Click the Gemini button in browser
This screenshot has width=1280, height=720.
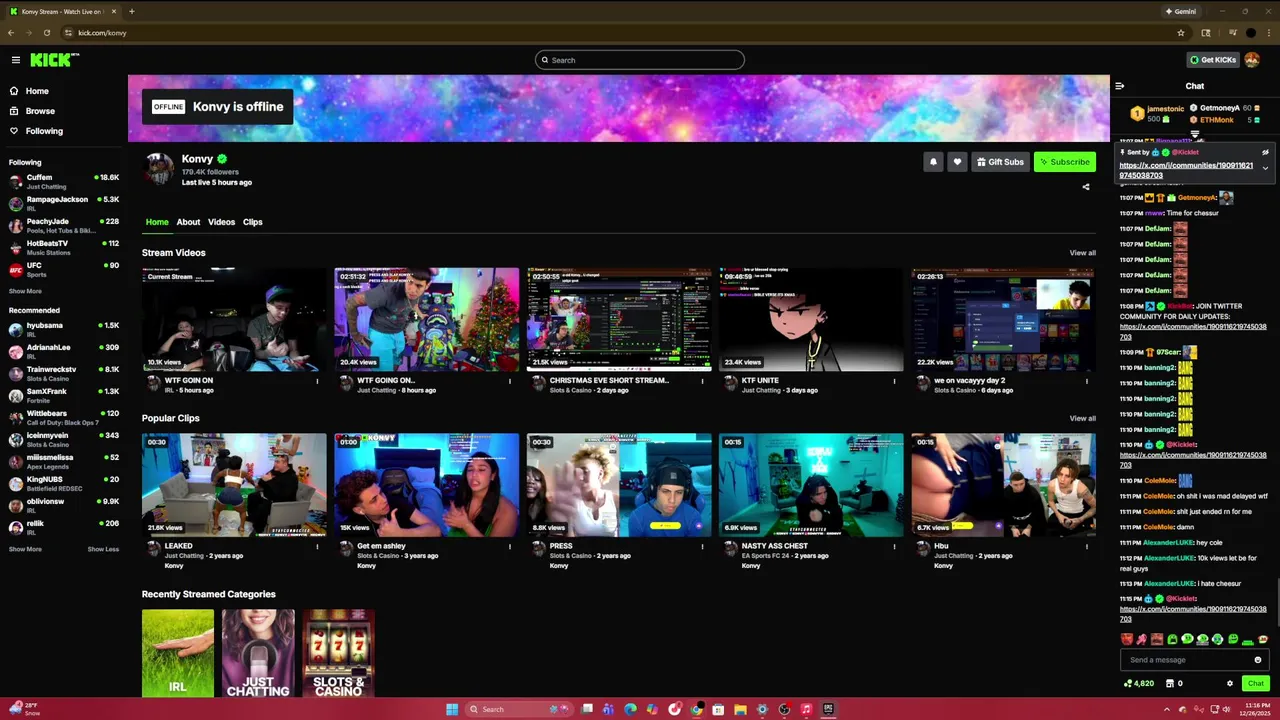pyautogui.click(x=1181, y=12)
